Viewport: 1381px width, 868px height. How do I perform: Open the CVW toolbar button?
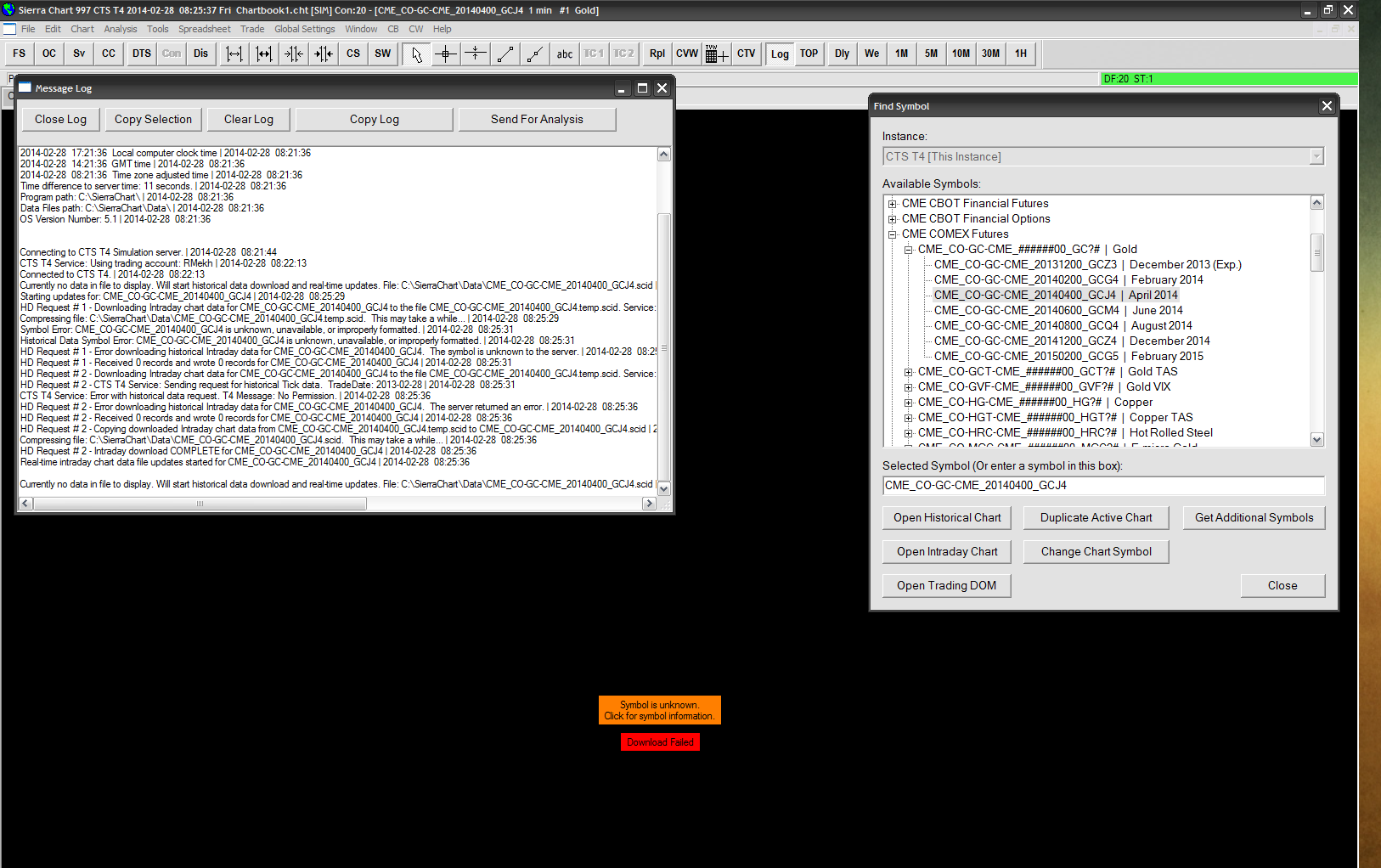pyautogui.click(x=687, y=54)
